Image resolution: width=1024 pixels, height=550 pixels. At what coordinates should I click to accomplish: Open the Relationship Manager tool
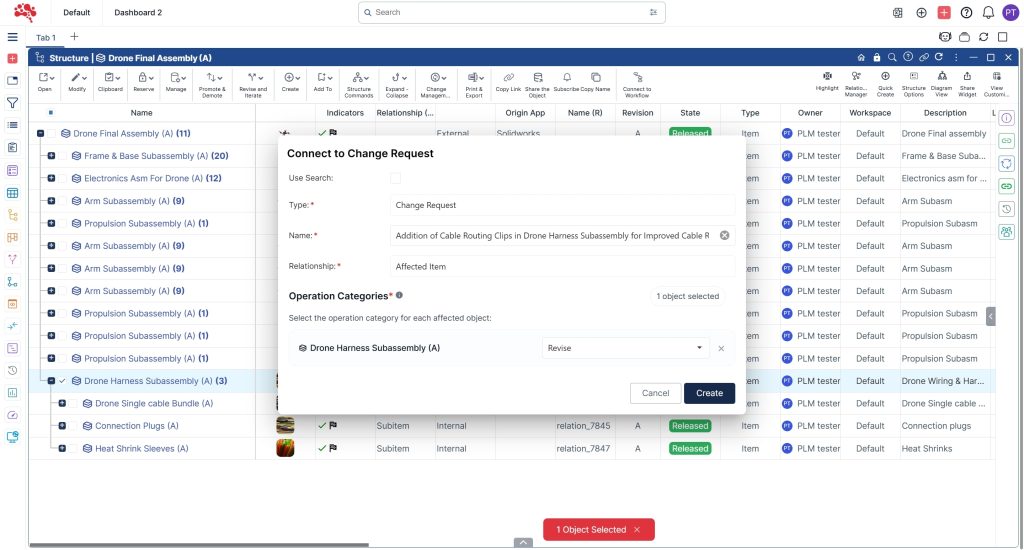coord(856,76)
